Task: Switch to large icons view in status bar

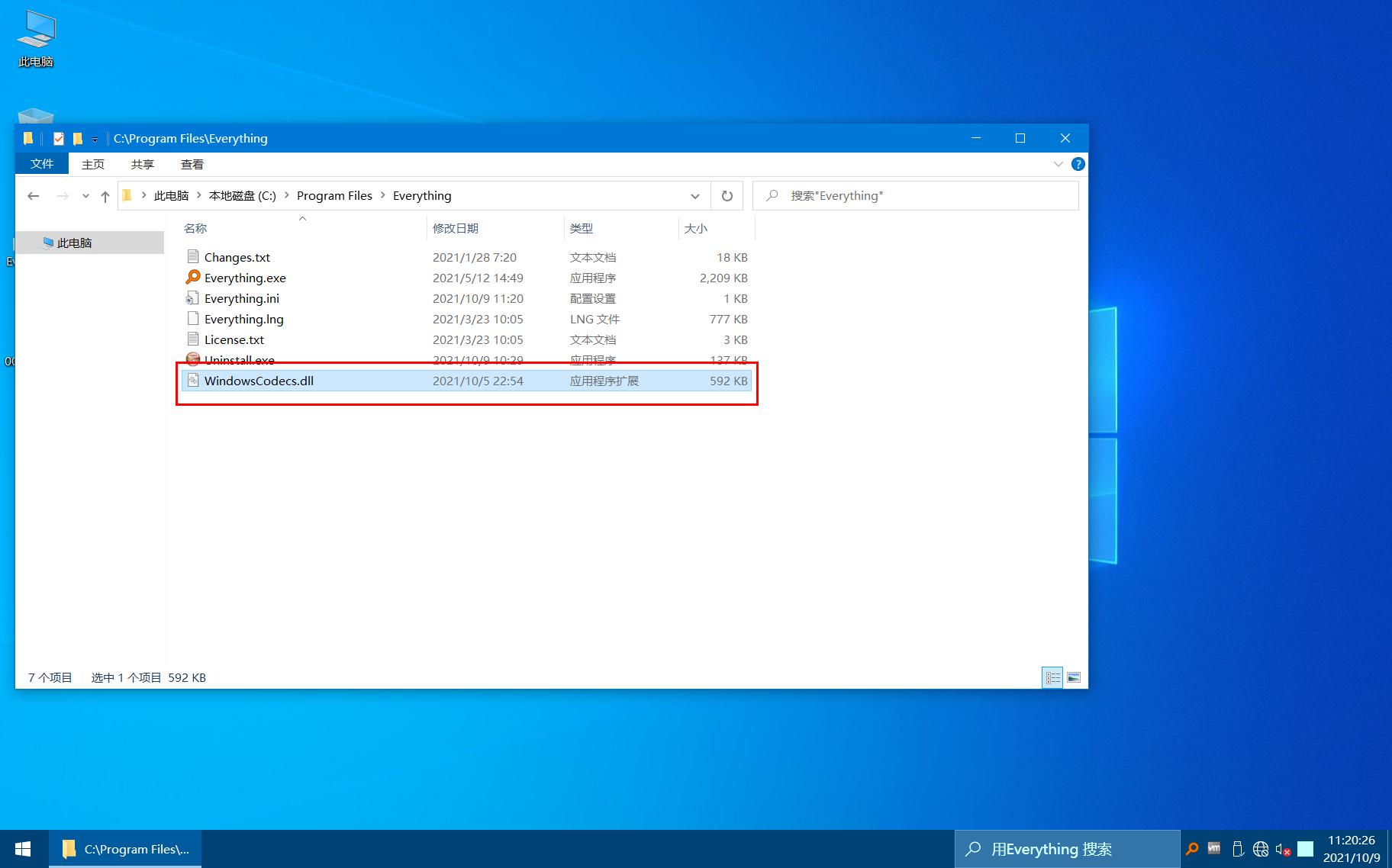Action: tap(1074, 677)
